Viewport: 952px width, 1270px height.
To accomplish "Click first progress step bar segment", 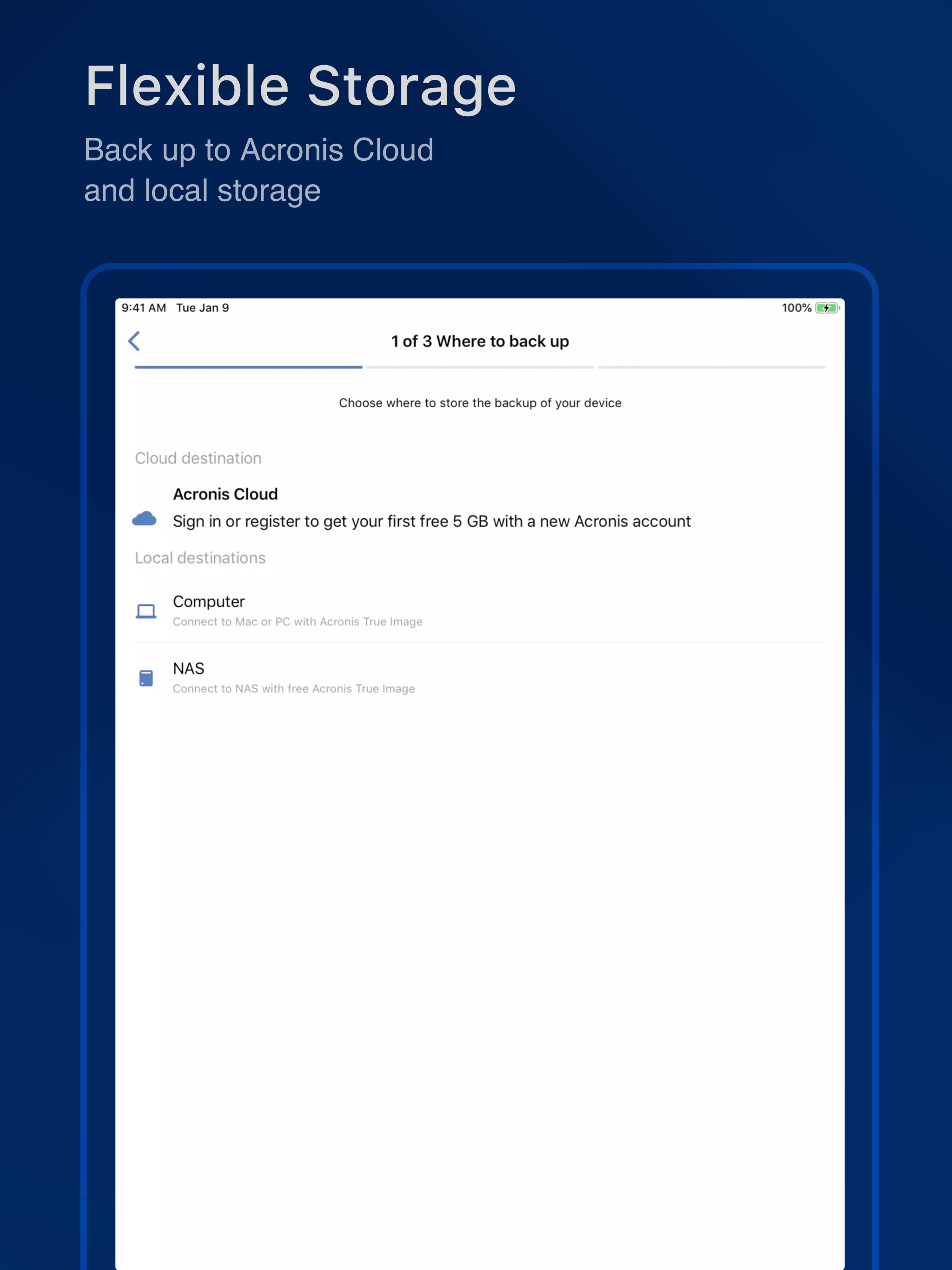I will pyautogui.click(x=248, y=367).
